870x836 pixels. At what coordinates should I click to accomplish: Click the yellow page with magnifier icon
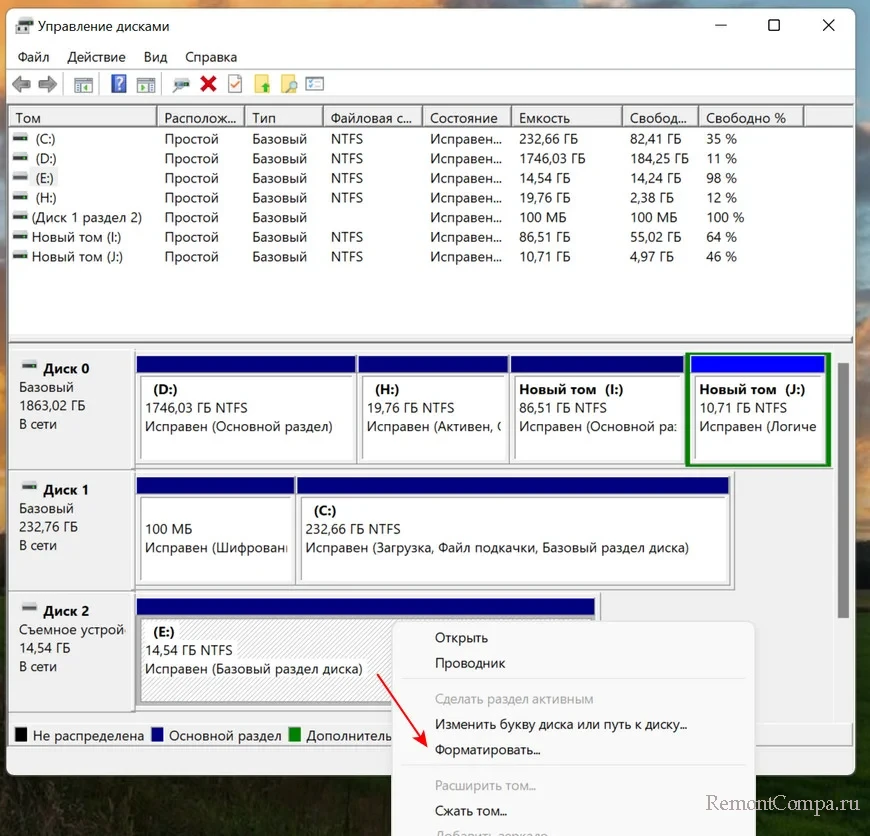coord(289,84)
